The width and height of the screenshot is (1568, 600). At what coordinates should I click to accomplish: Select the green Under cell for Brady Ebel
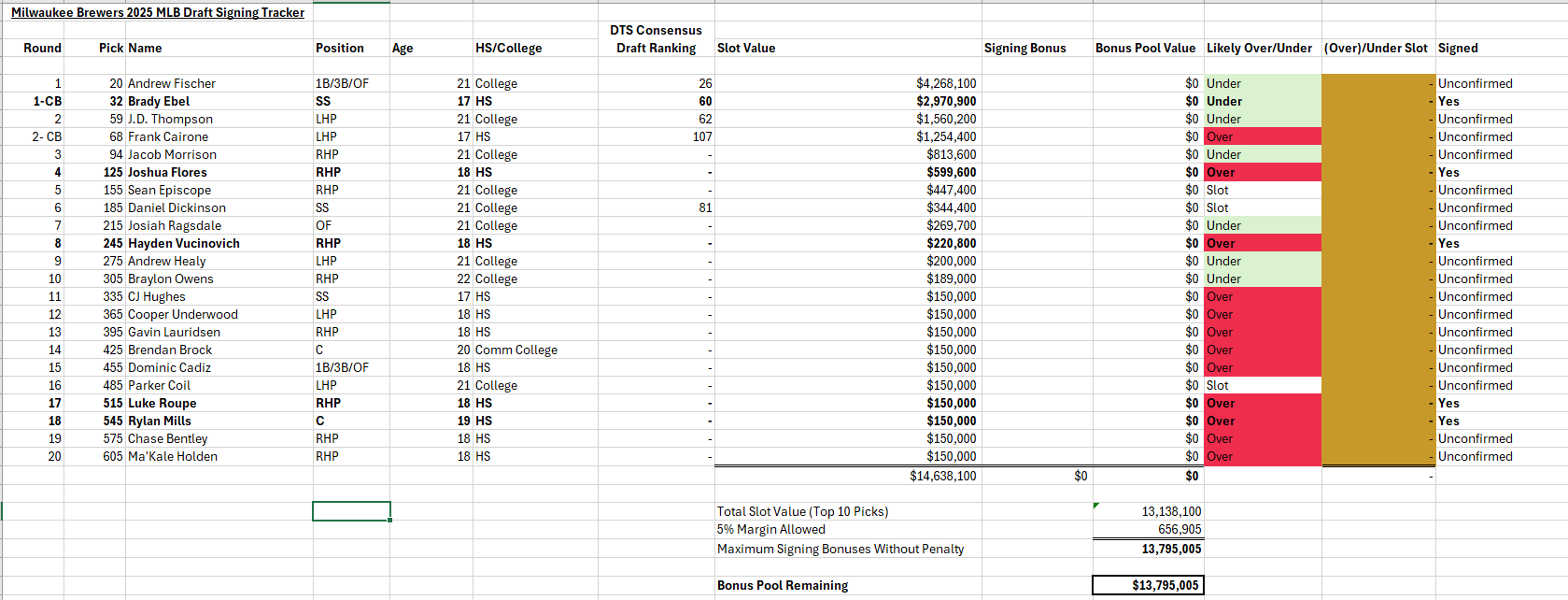click(1262, 101)
